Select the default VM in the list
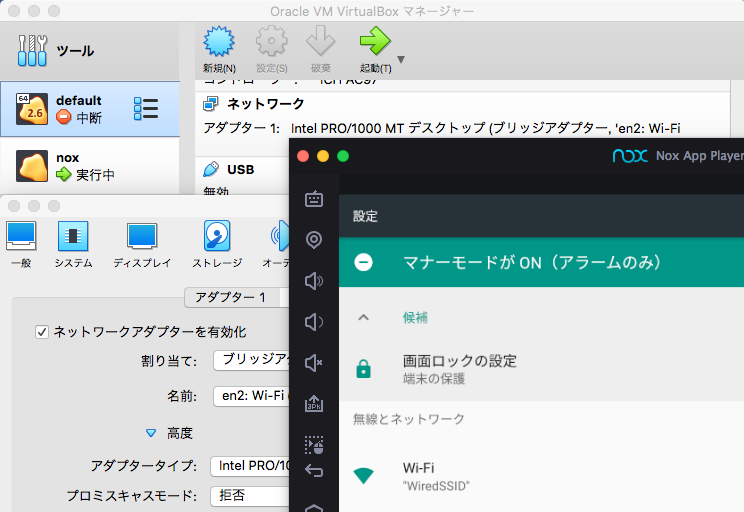The image size is (744, 512). pos(90,109)
